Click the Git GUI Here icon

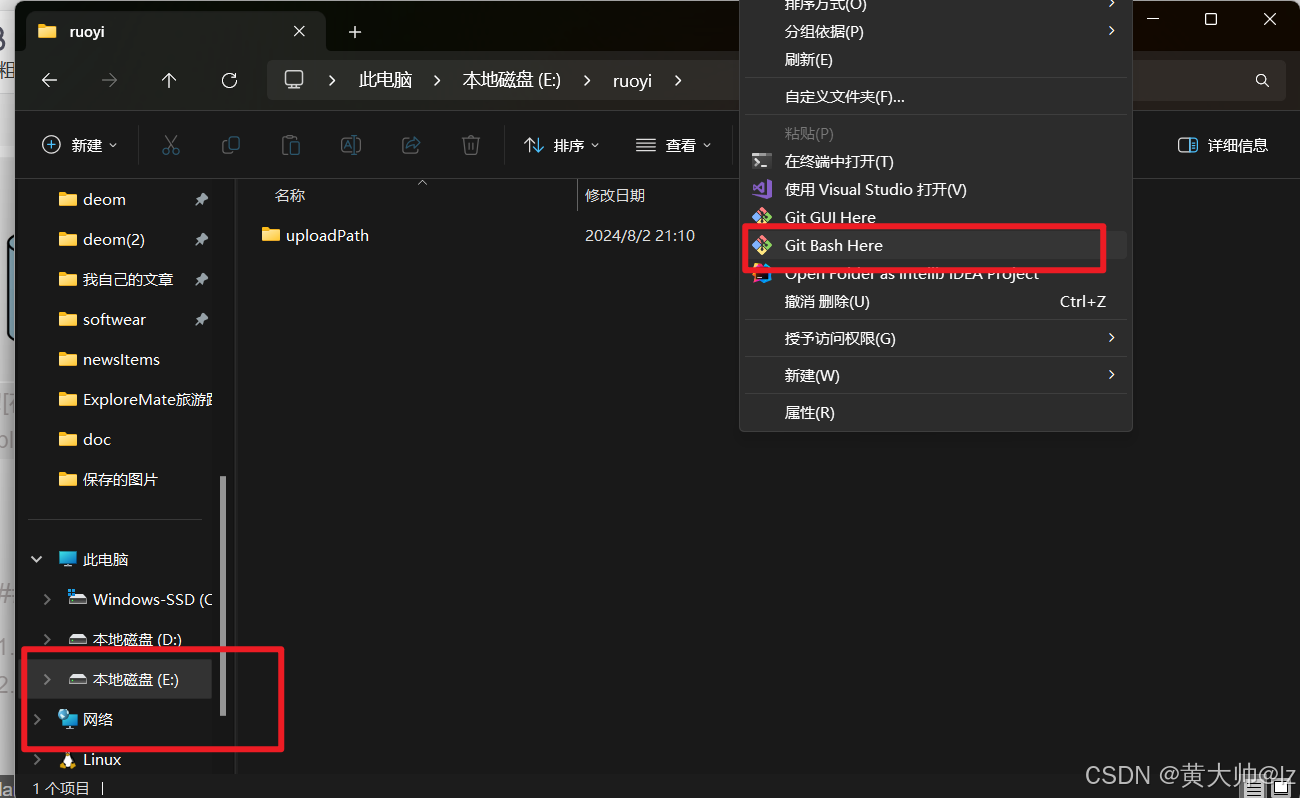click(x=762, y=217)
